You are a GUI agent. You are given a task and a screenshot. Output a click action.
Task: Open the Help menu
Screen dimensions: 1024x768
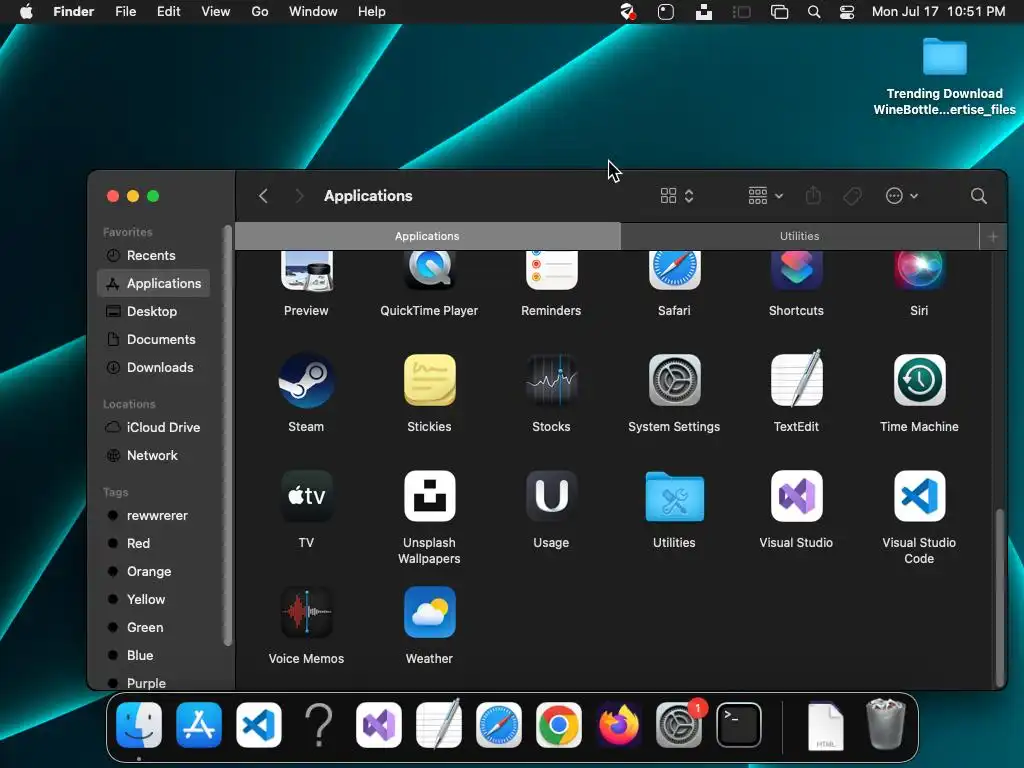(x=372, y=12)
